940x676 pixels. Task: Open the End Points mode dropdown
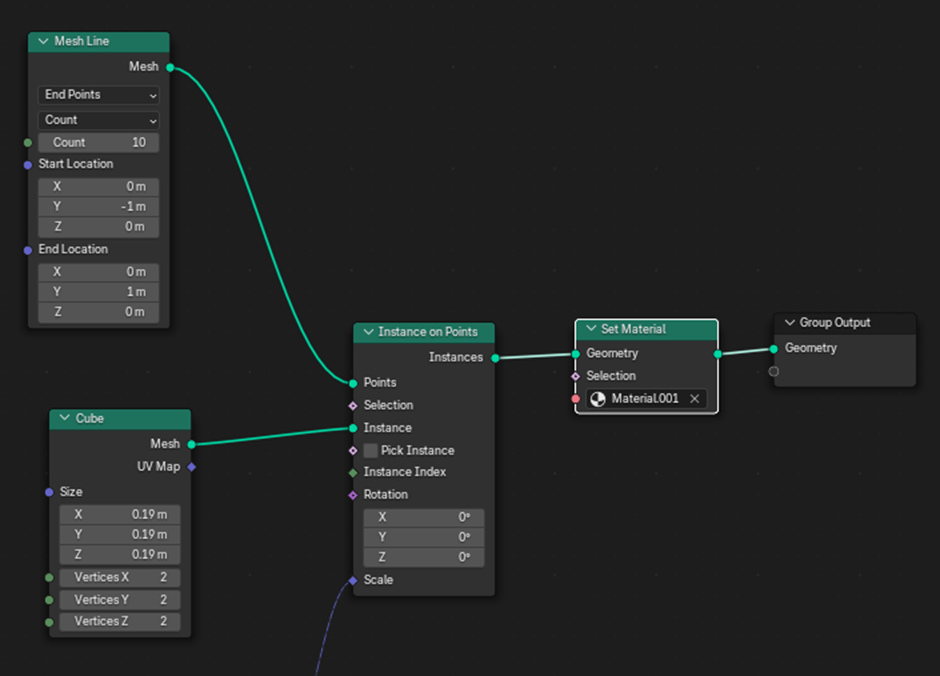click(x=99, y=95)
